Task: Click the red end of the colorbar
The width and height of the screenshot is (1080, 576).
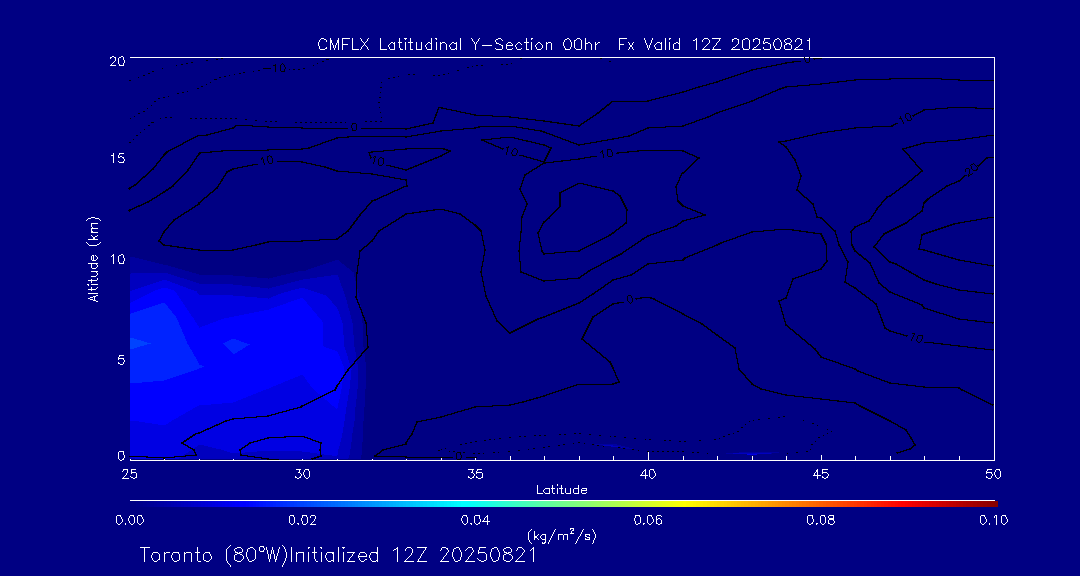Action: 978,504
